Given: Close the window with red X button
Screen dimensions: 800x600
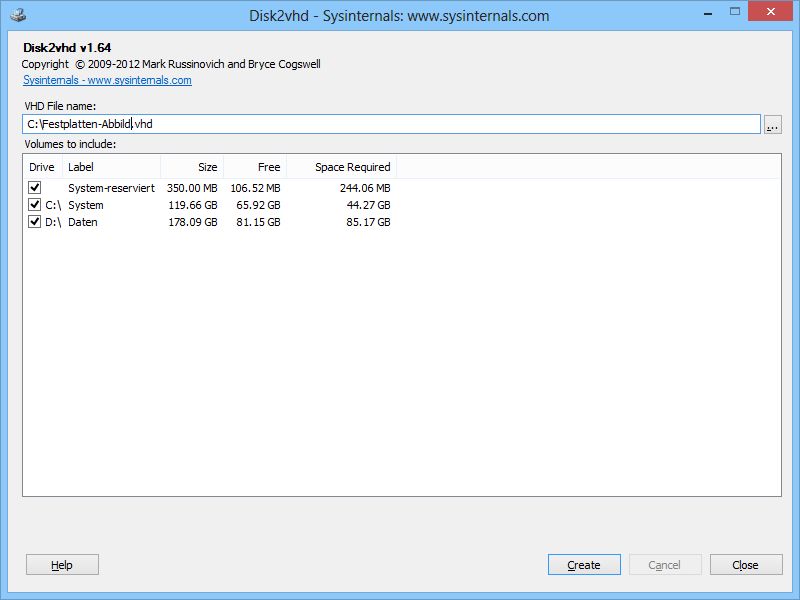Looking at the screenshot, I should coord(771,11).
